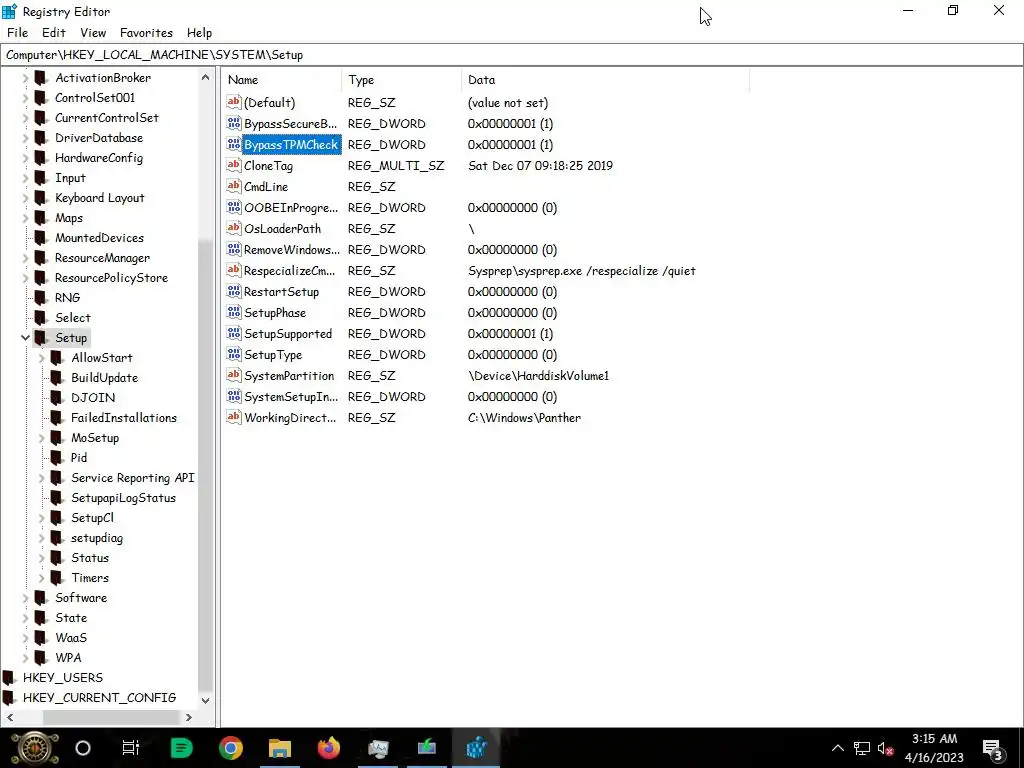This screenshot has width=1024, height=768.
Task: Open the Edit menu
Action: [54, 33]
